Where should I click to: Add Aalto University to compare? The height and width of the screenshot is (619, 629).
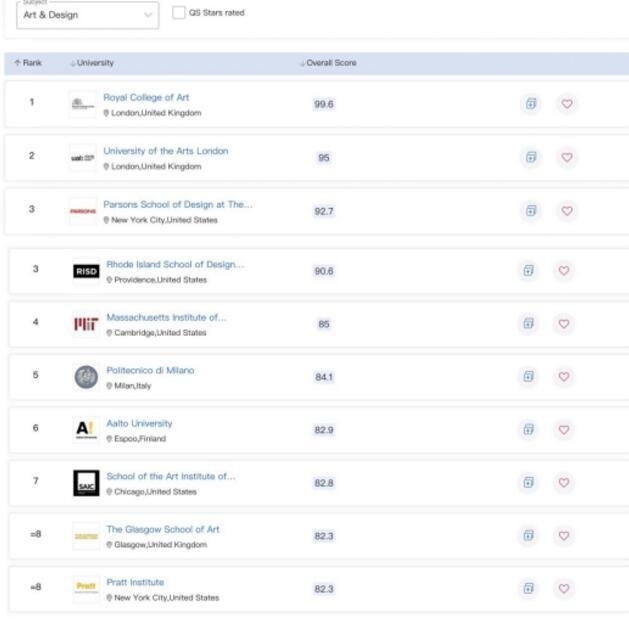(529, 429)
